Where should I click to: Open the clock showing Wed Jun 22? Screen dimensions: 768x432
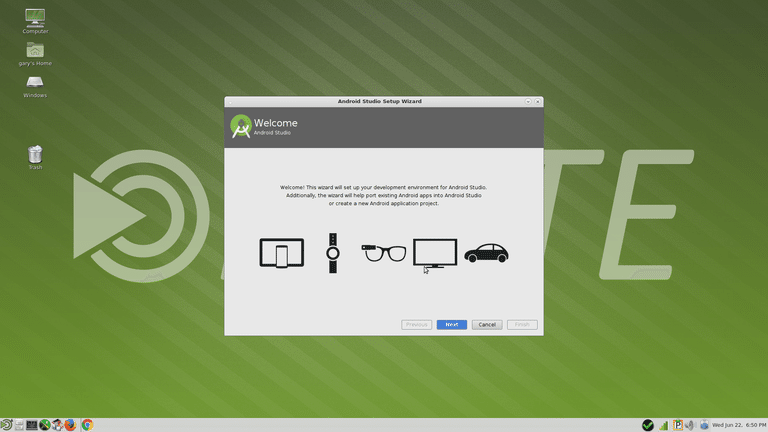coord(739,425)
